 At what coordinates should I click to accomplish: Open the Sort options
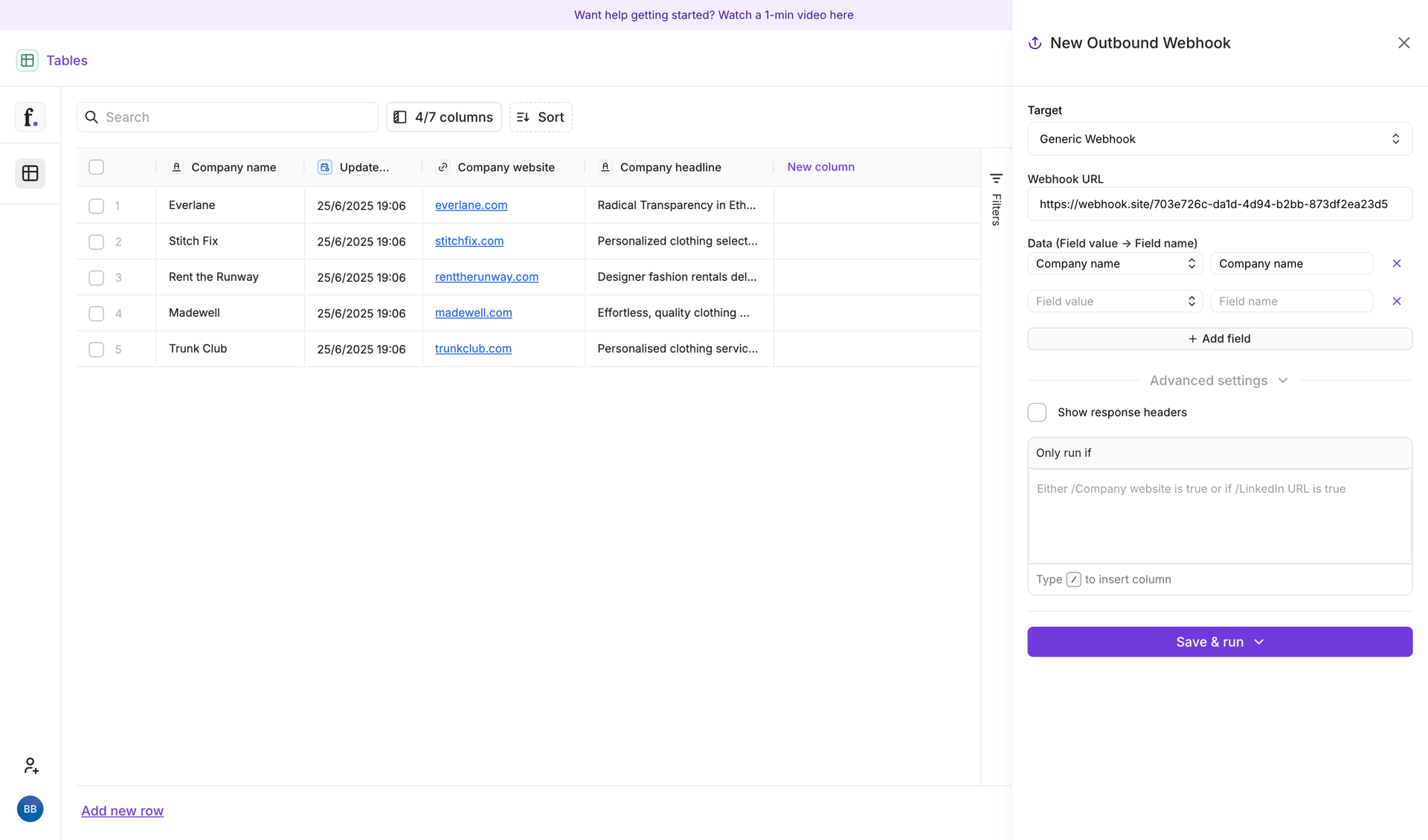point(541,117)
